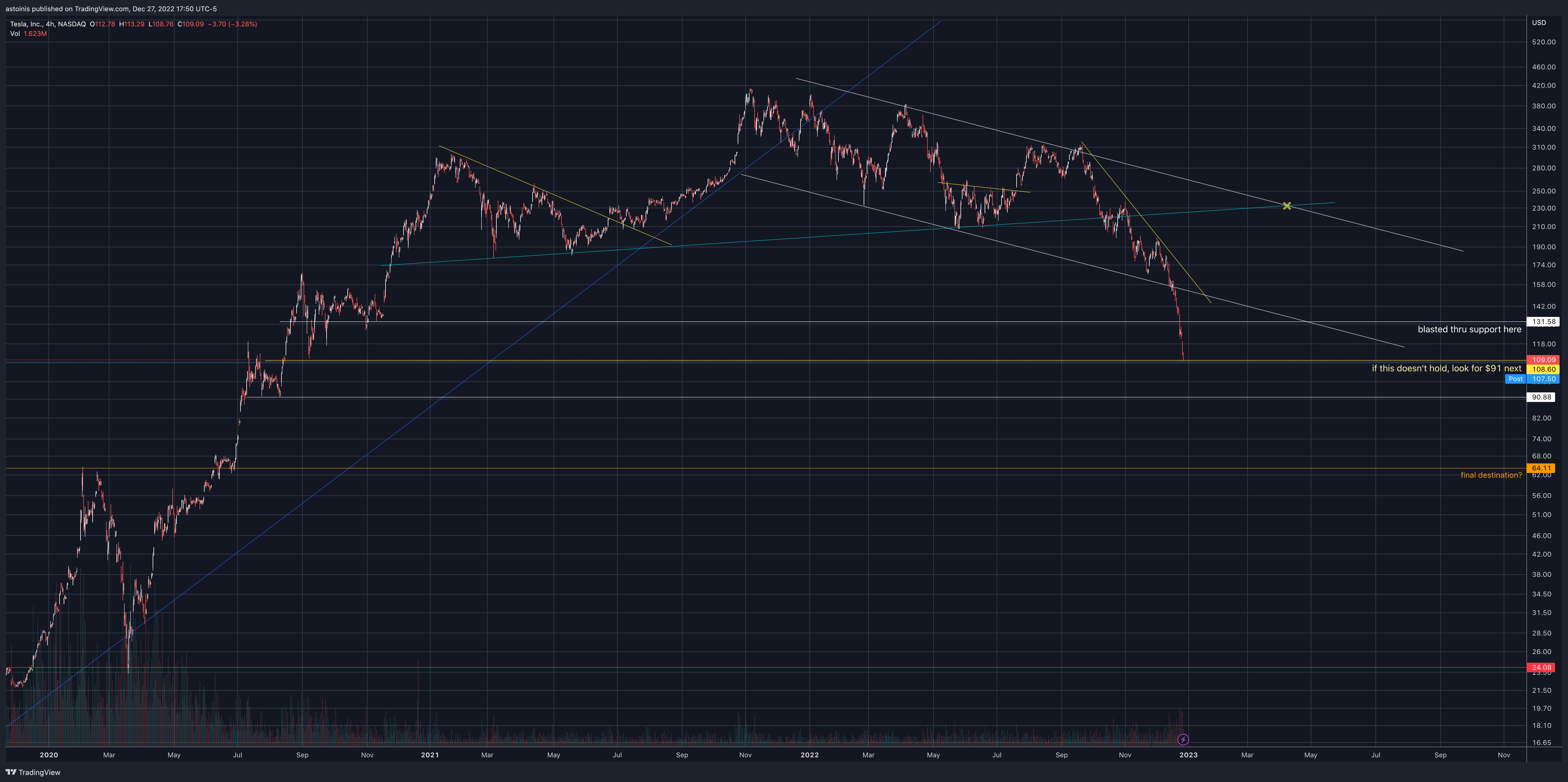Click the USD currency label
1568x782 pixels.
[1539, 22]
